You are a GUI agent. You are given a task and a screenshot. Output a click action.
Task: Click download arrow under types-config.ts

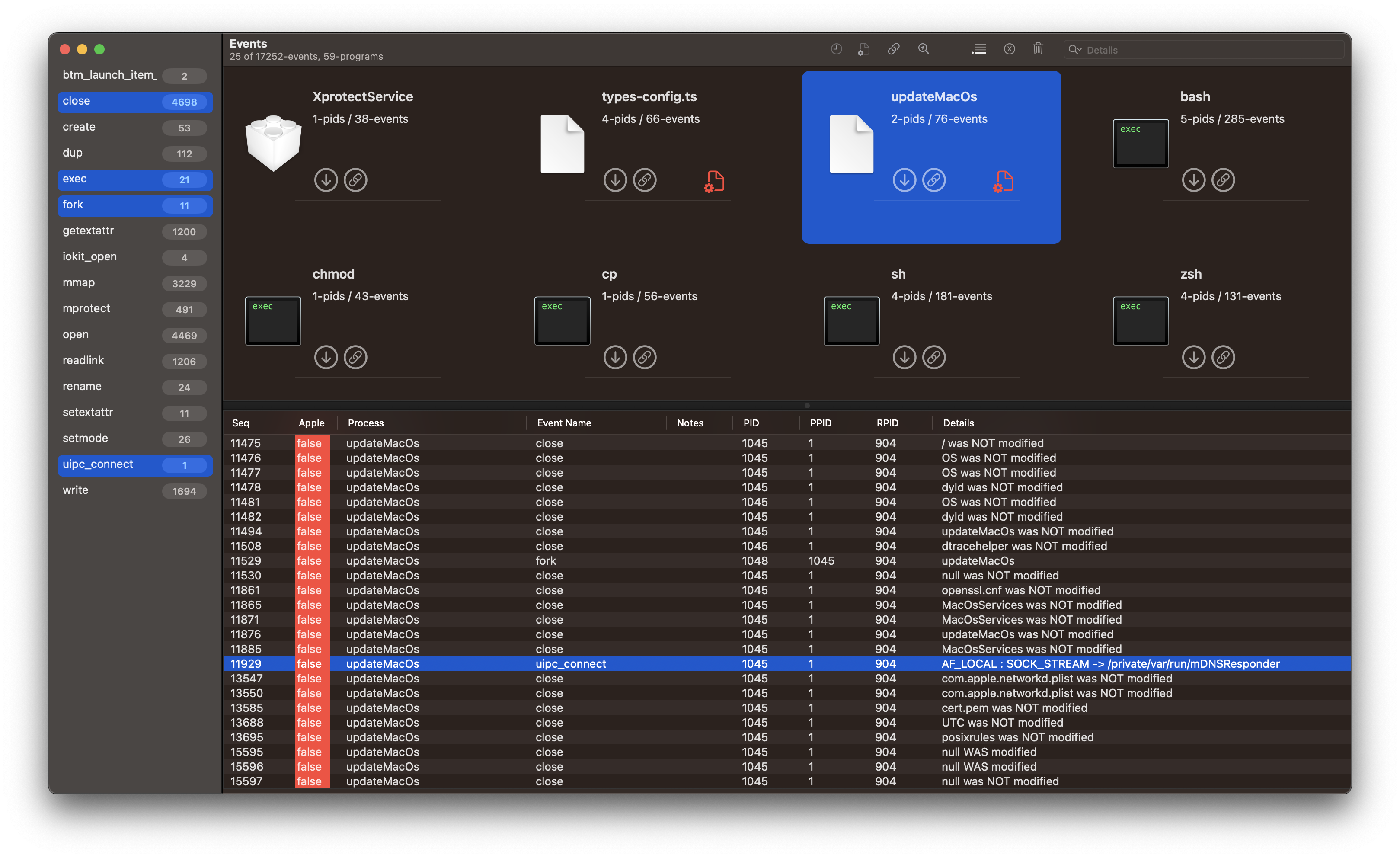(615, 180)
